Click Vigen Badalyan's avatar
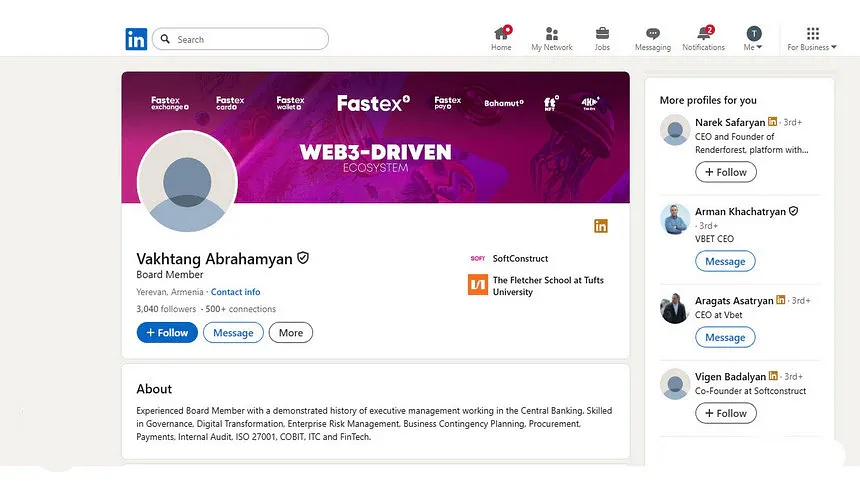Viewport: 860px width, 484px height. click(x=675, y=384)
